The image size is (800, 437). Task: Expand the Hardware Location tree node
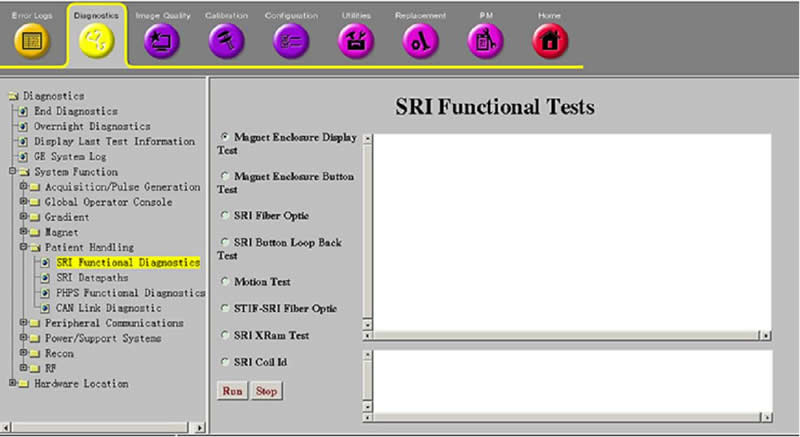(12, 383)
